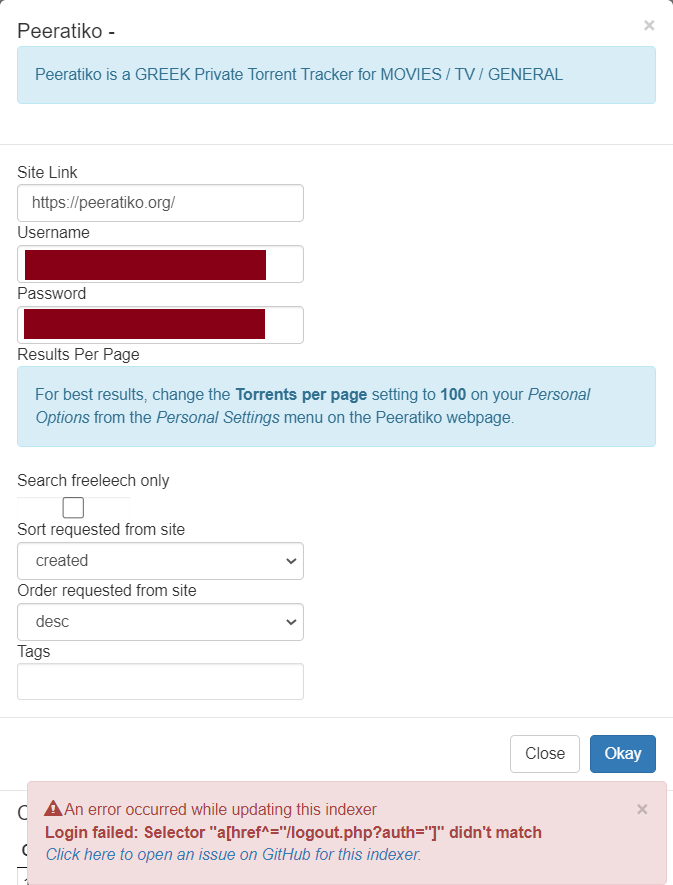Open the 'Order requested from site' dropdown

click(x=160, y=622)
